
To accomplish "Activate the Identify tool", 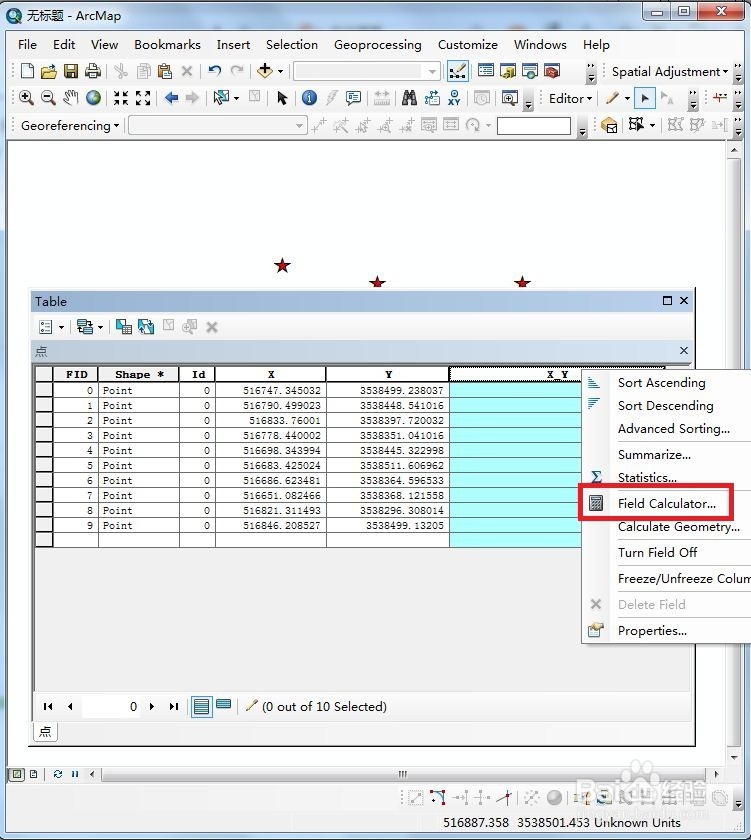I will 309,98.
